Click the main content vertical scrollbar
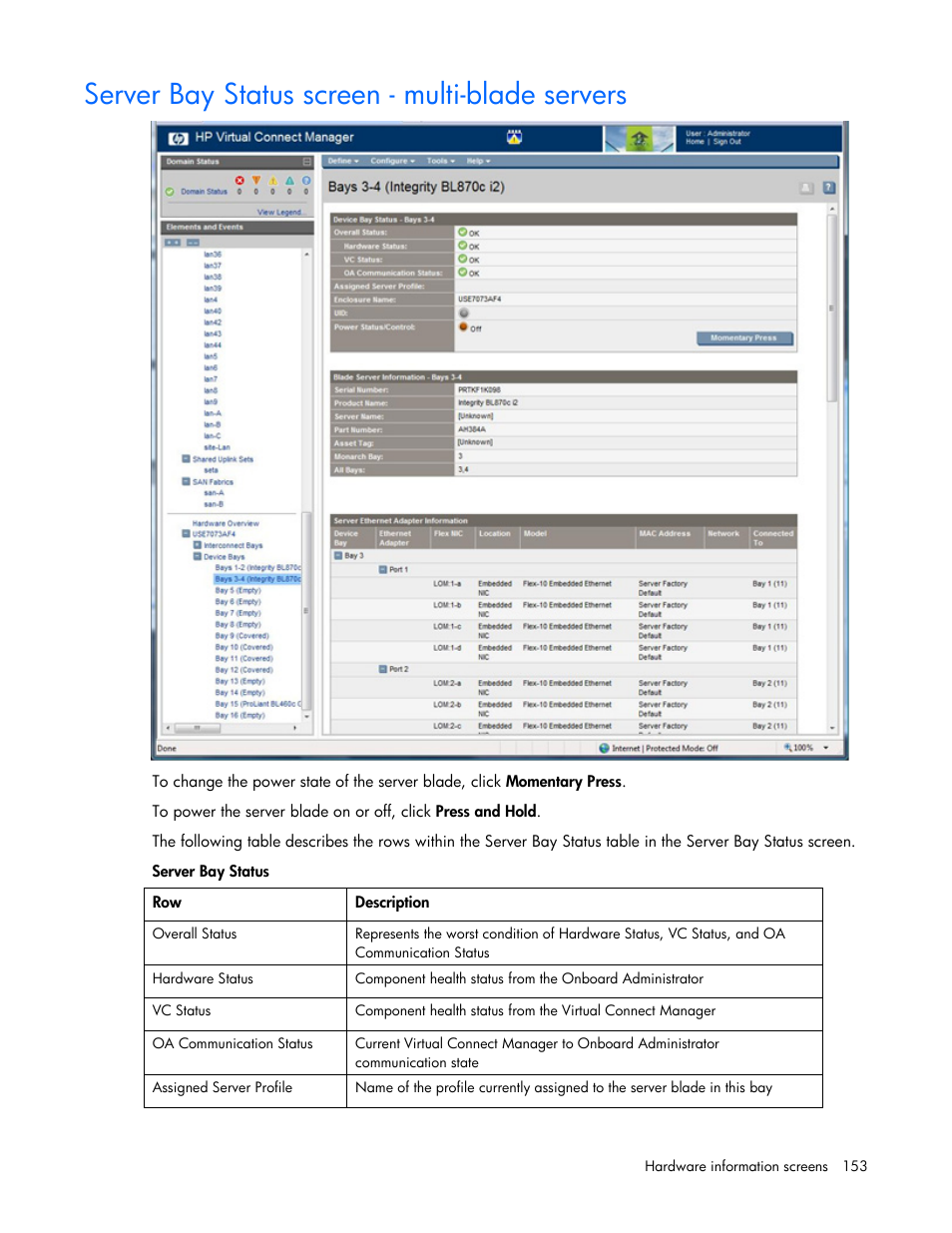This screenshot has width=952, height=1233. coord(831,308)
